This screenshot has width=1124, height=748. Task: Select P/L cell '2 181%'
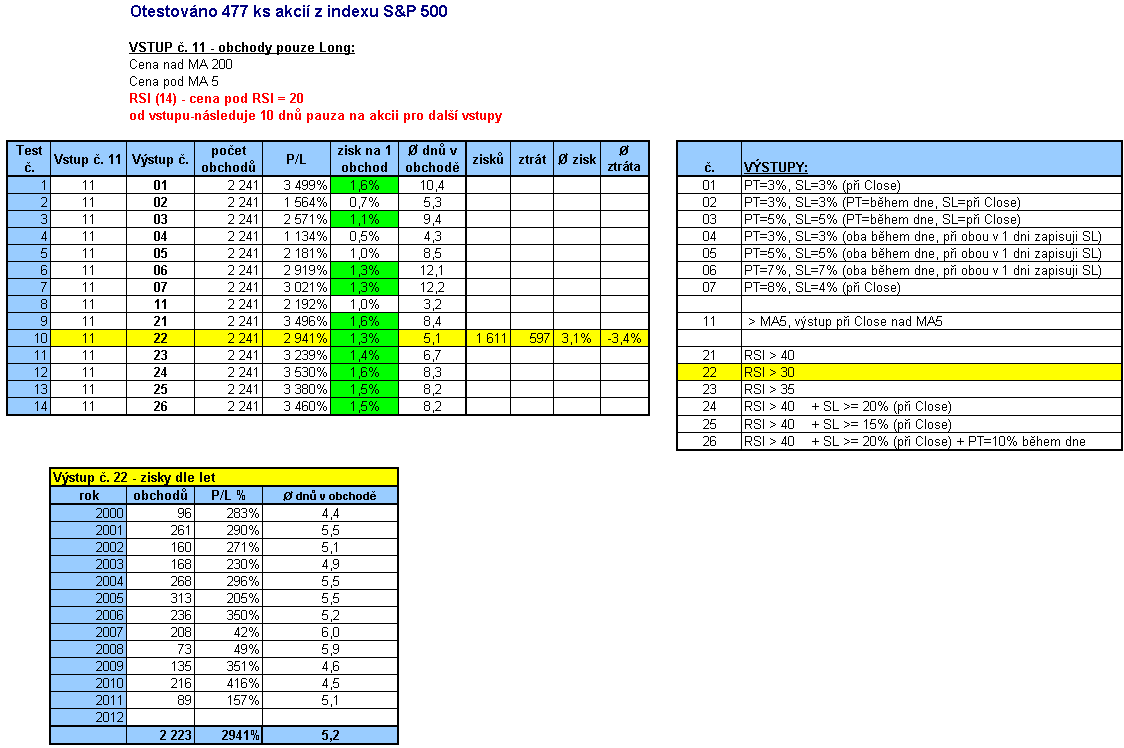296,253
